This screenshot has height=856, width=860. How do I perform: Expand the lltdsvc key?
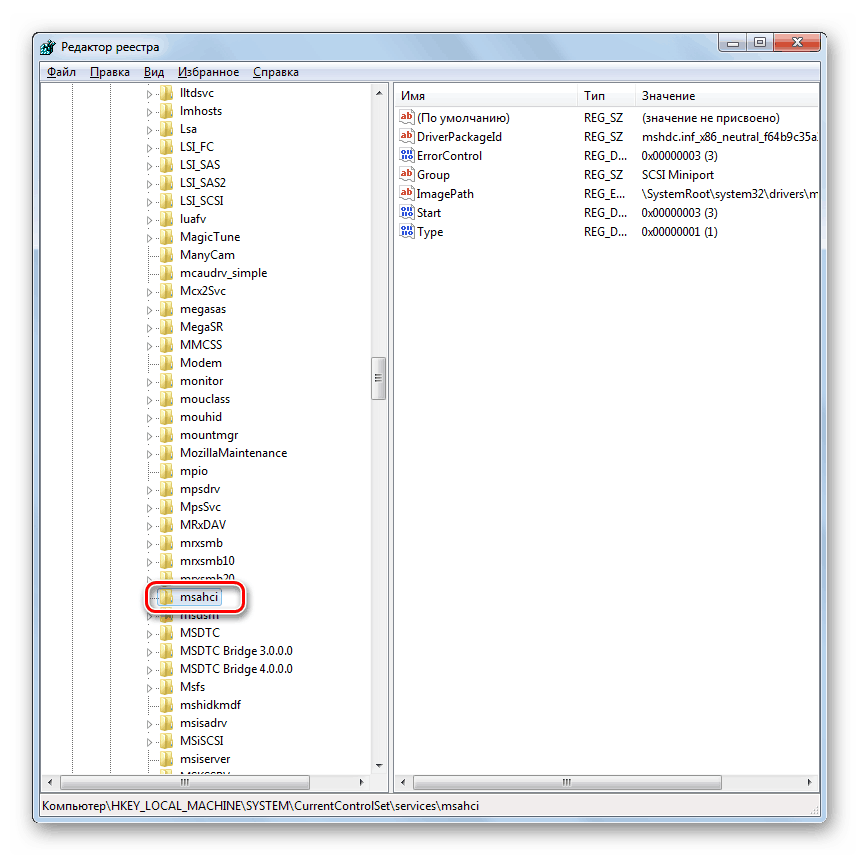pyautogui.click(x=149, y=94)
